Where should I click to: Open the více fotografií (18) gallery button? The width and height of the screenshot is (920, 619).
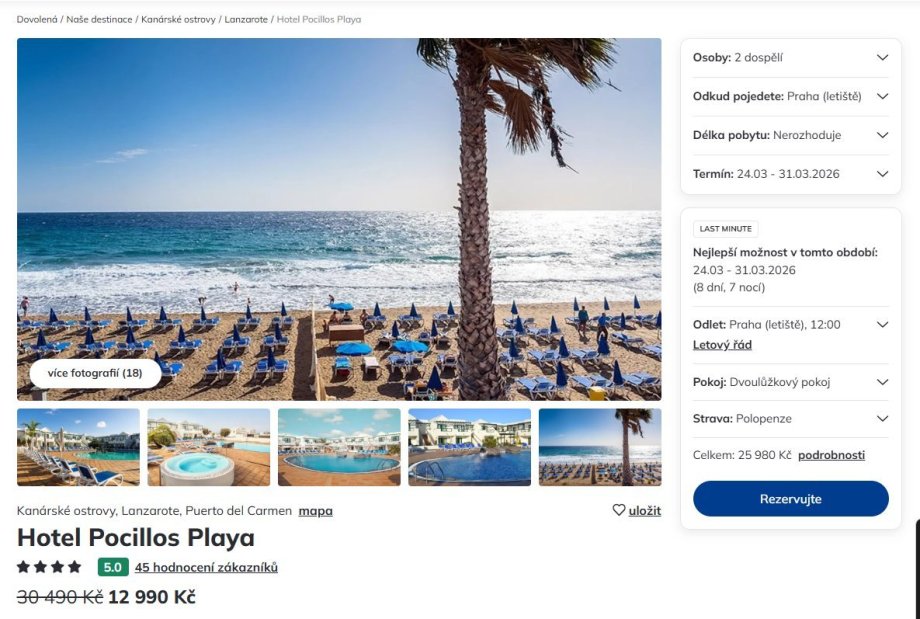[95, 373]
